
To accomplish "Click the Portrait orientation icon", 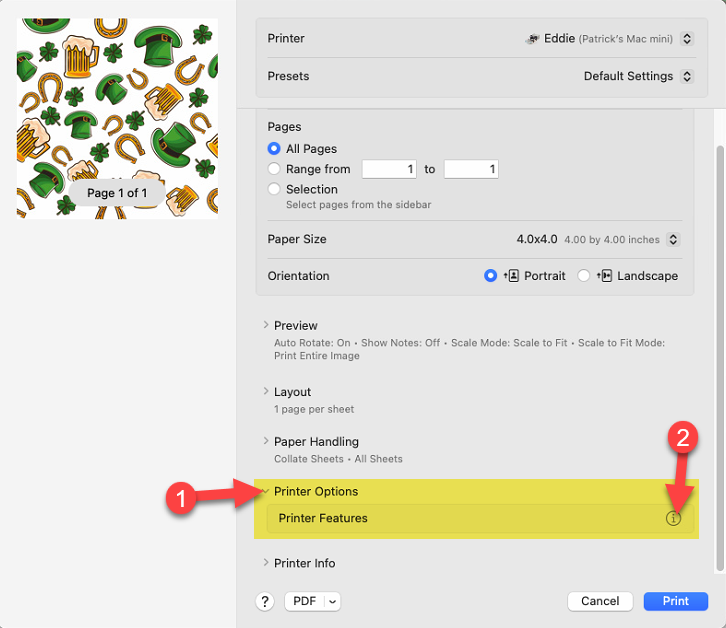I will 511,276.
